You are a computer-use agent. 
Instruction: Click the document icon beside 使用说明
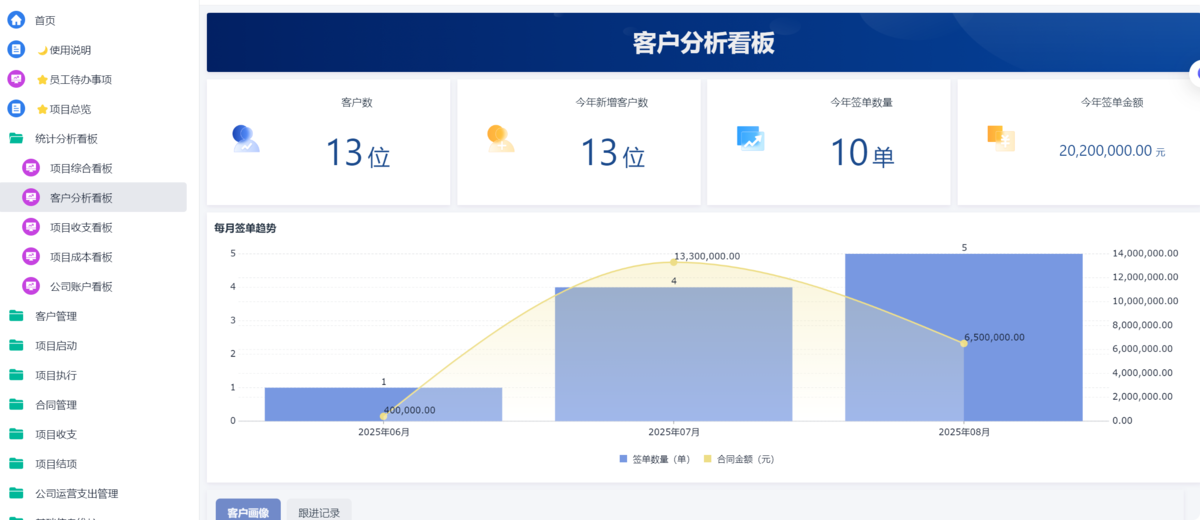(x=16, y=50)
